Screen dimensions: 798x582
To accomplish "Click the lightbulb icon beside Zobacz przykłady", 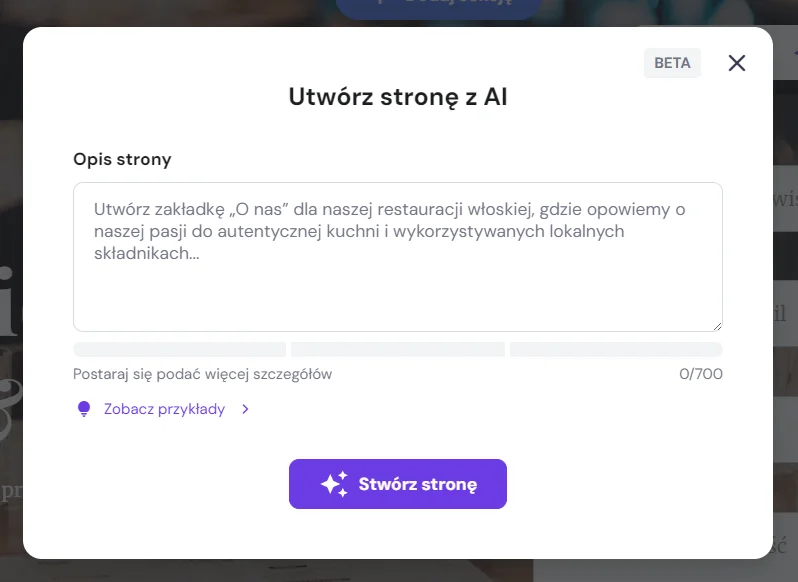I will (x=84, y=409).
